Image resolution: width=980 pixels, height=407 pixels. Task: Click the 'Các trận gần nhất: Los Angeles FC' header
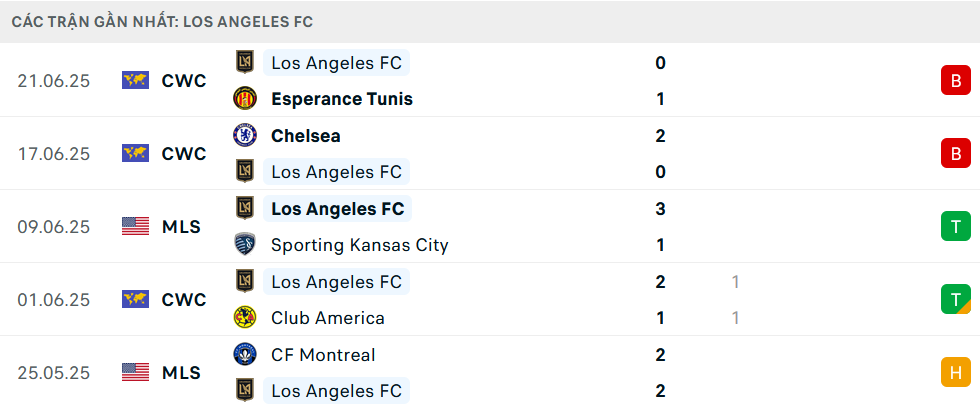[162, 22]
